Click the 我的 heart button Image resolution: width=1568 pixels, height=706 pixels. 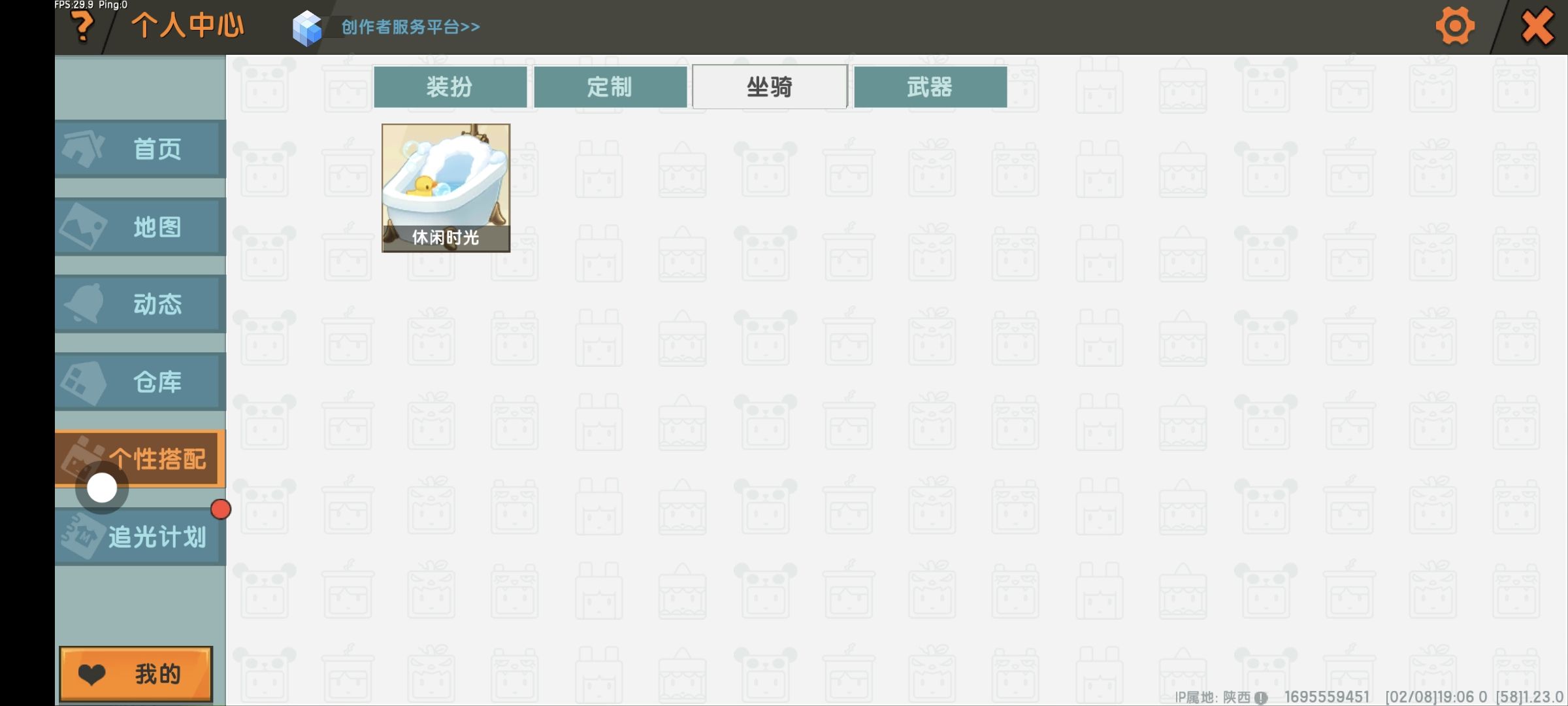[x=136, y=674]
